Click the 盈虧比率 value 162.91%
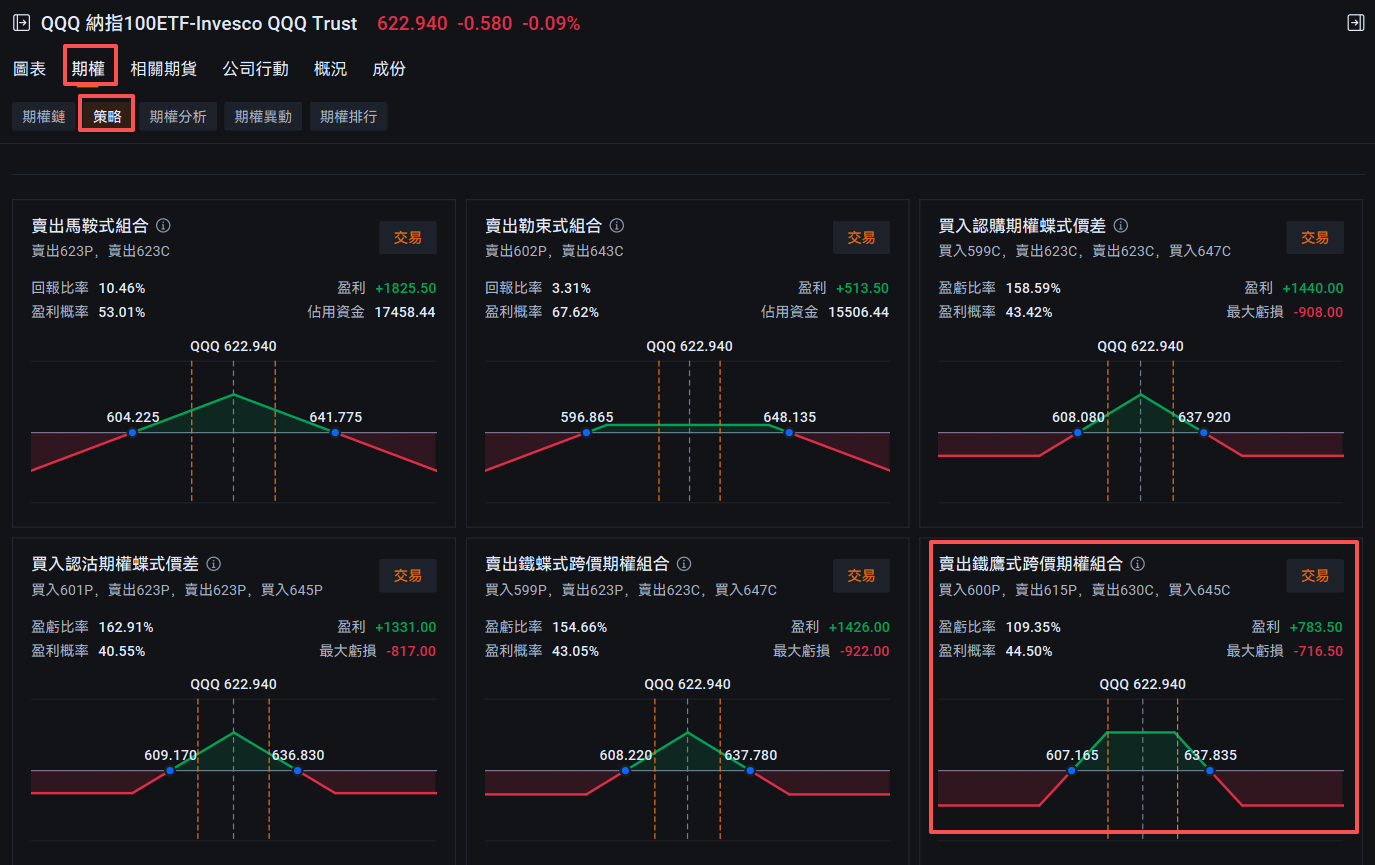Viewport: 1375px width, 865px height. 125,627
